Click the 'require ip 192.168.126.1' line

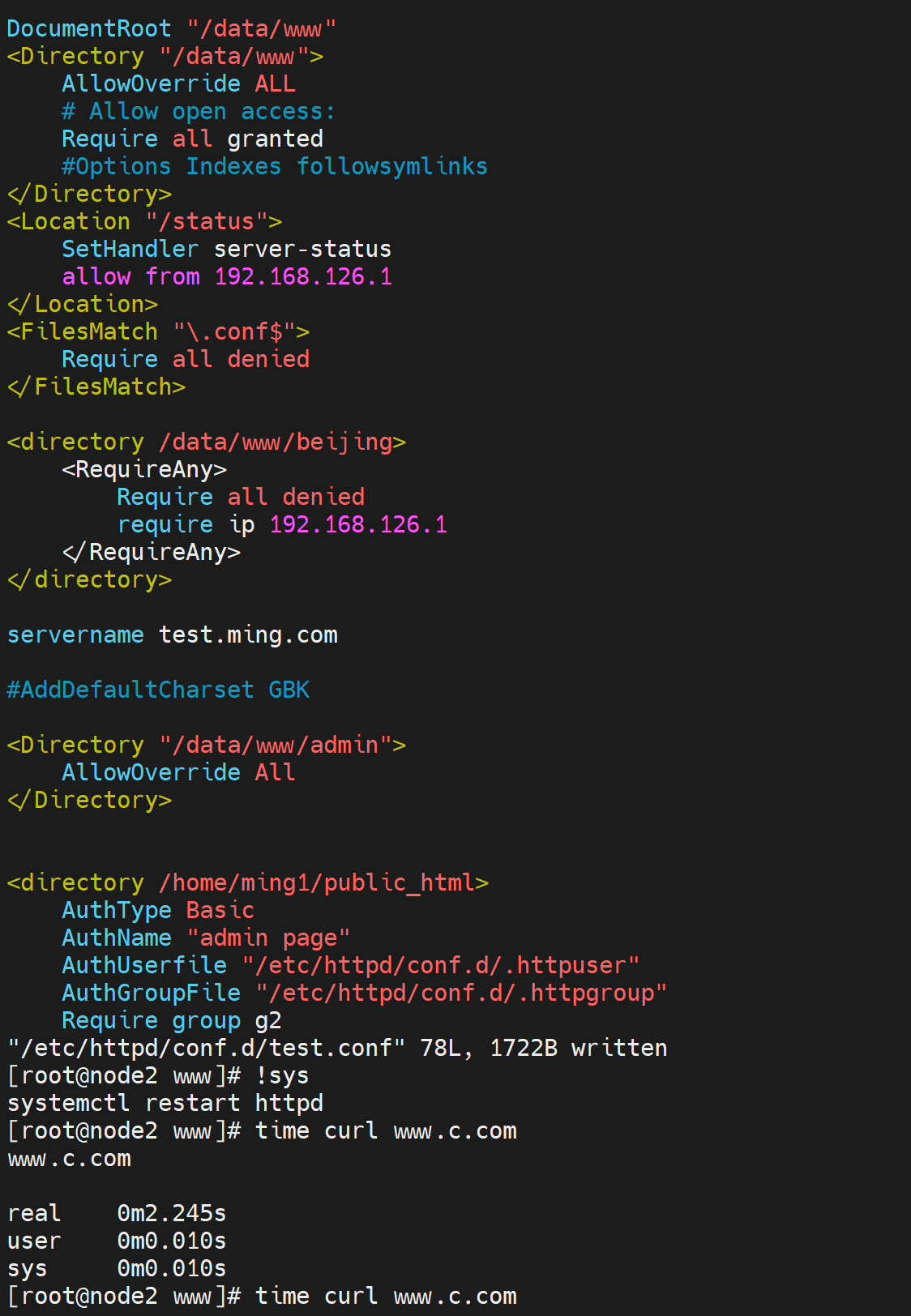(281, 525)
